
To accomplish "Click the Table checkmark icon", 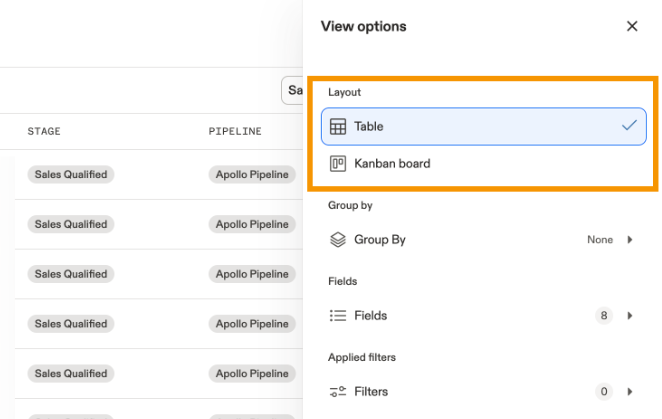I will 629,125.
